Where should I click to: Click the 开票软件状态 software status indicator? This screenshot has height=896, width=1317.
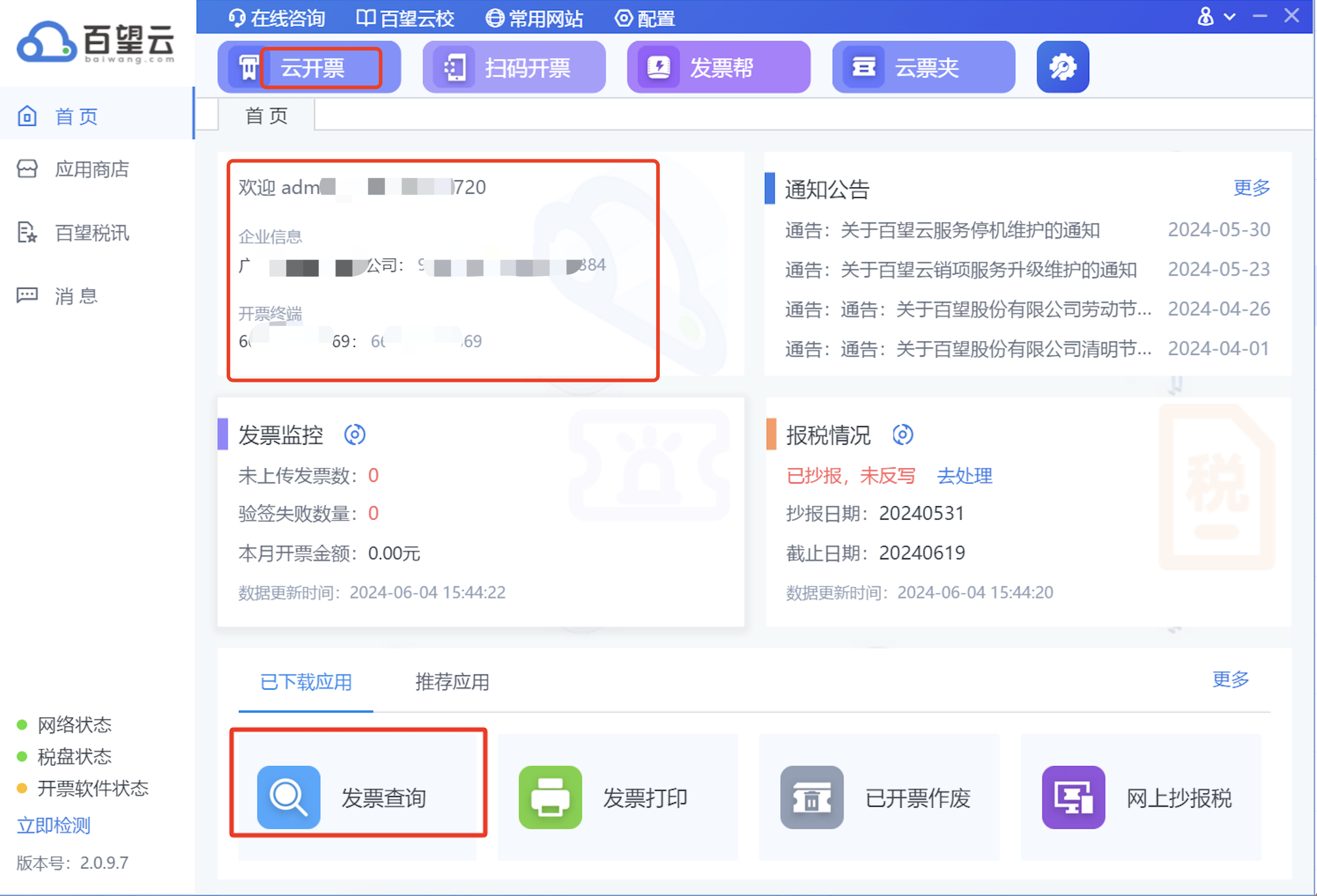click(83, 788)
